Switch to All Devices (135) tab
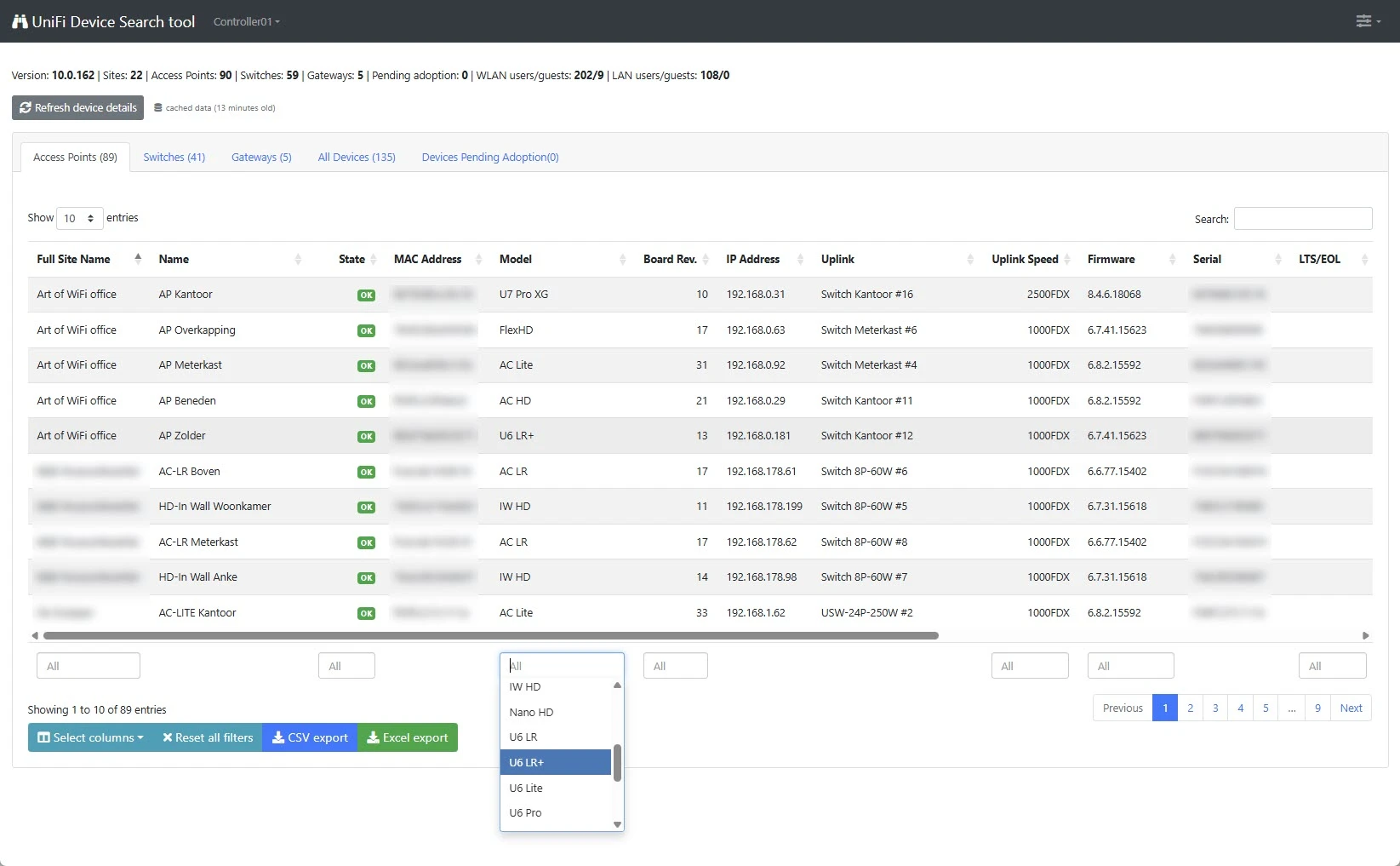Screen dimensions: 1400x866 tap(357, 157)
